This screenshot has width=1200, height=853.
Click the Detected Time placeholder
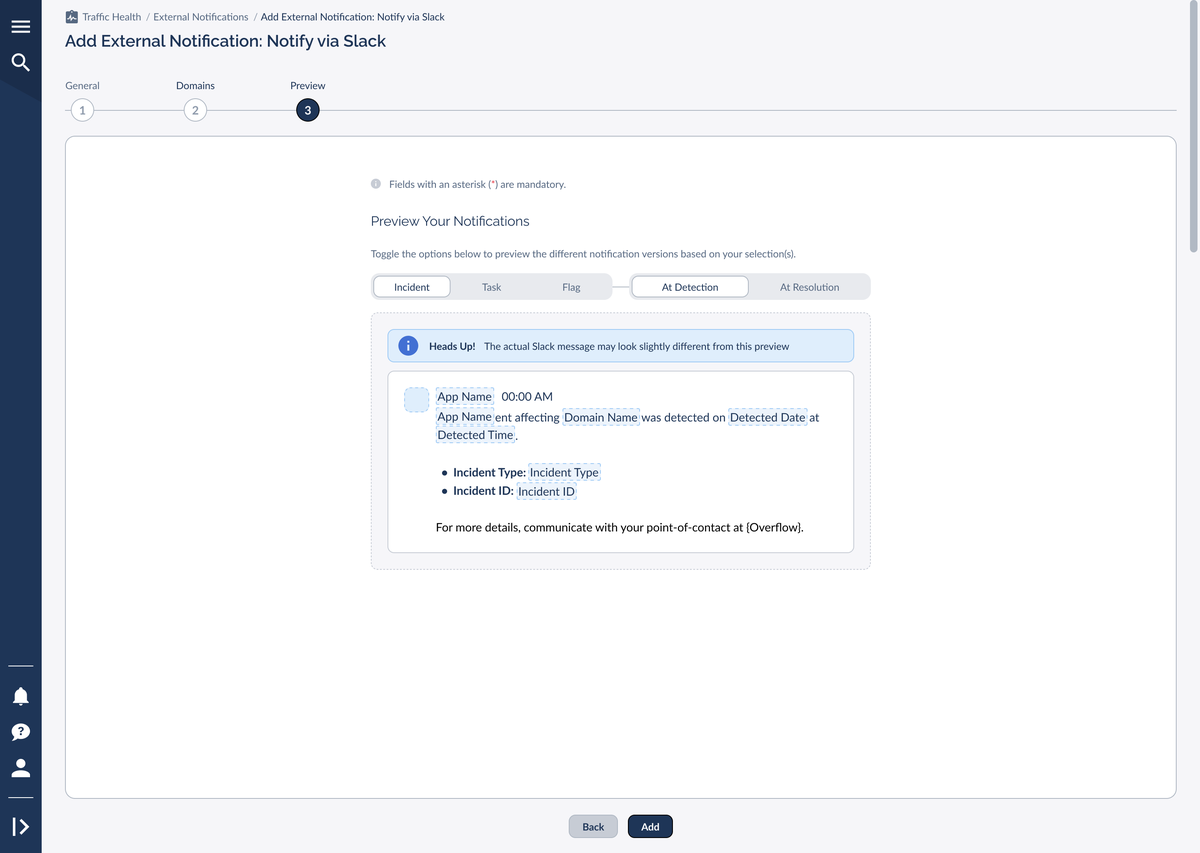coord(475,435)
